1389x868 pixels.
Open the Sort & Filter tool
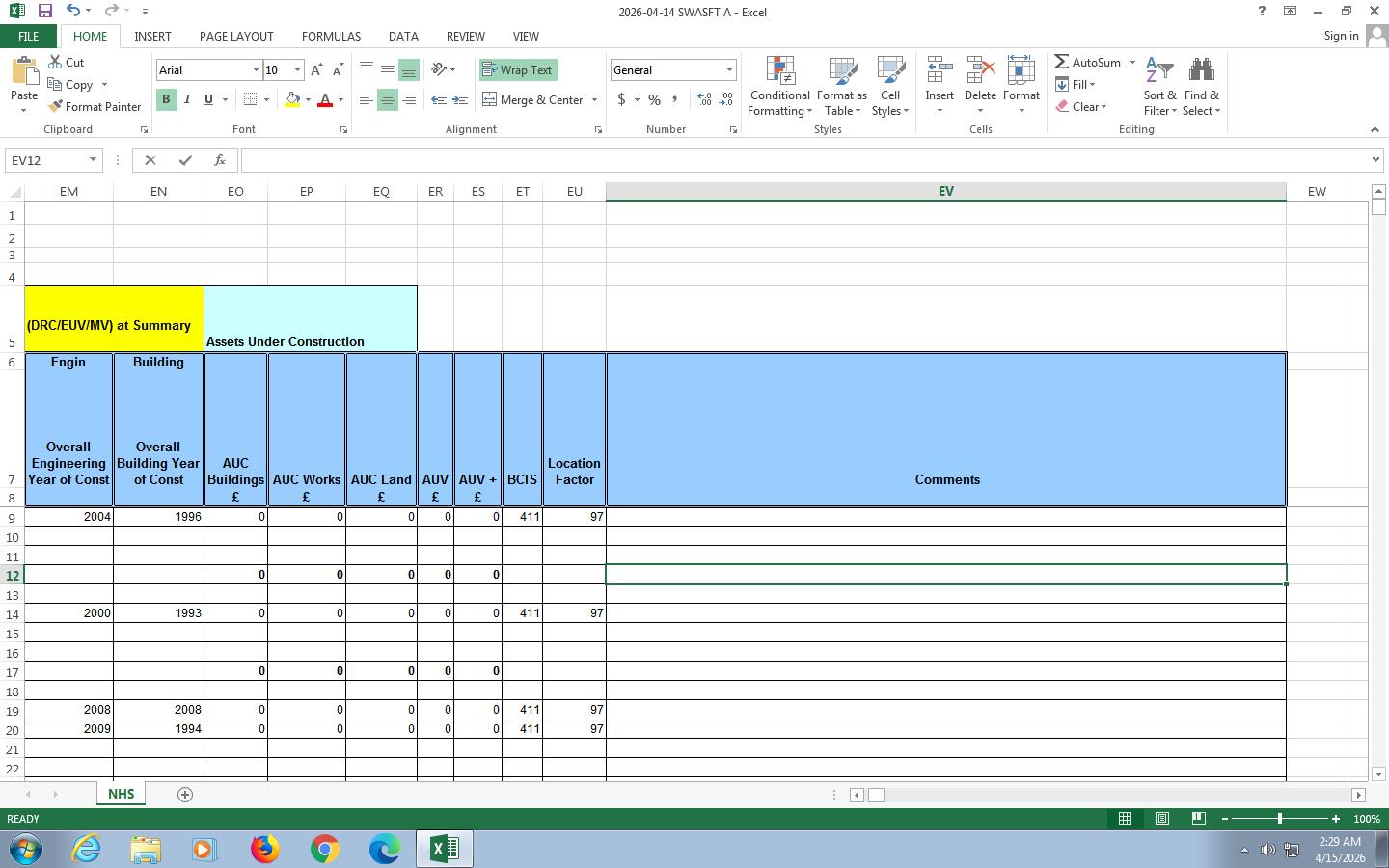[x=1159, y=87]
